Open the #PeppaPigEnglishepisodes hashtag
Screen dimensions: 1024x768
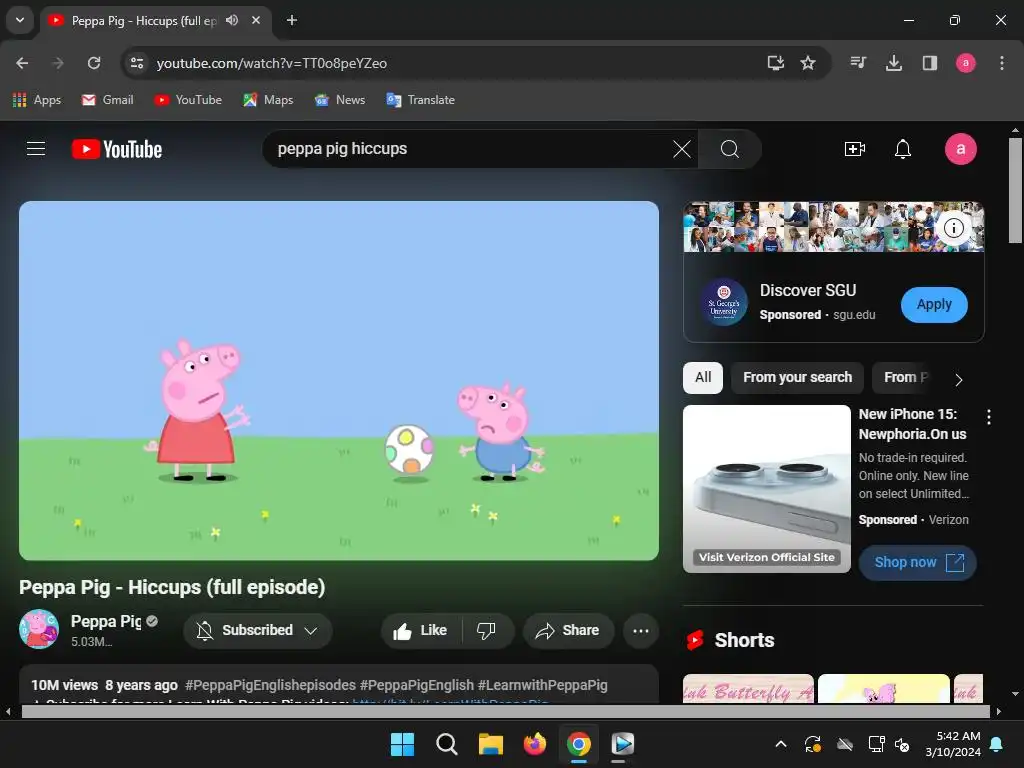tap(270, 685)
